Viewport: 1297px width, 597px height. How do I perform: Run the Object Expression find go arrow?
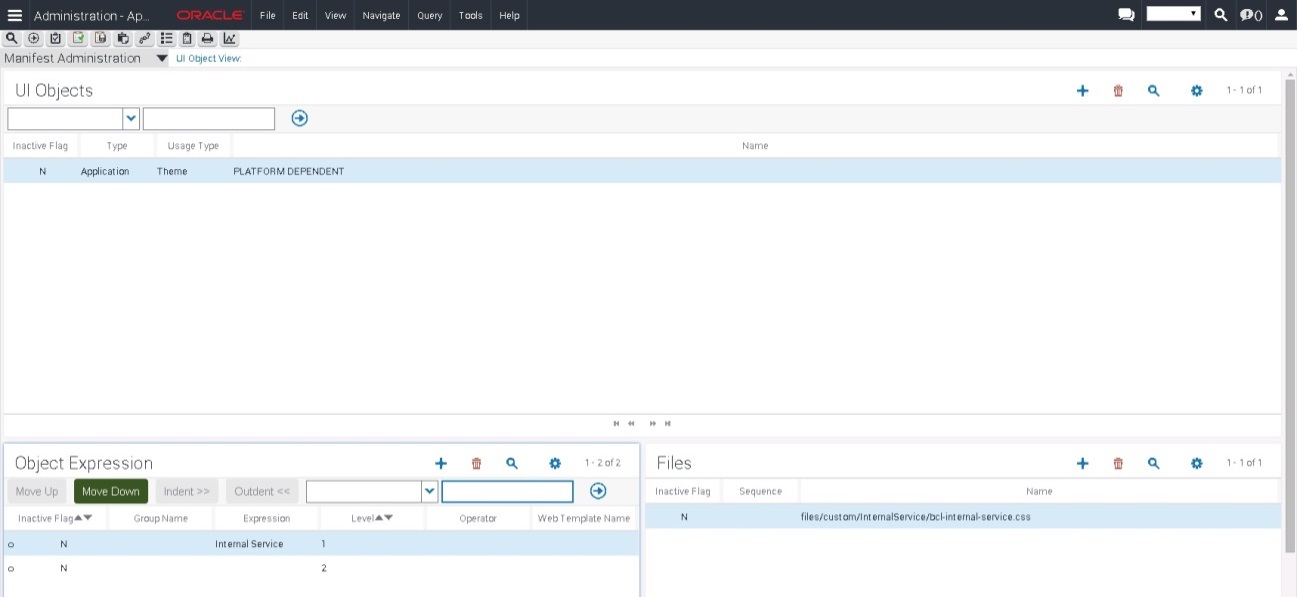point(598,491)
